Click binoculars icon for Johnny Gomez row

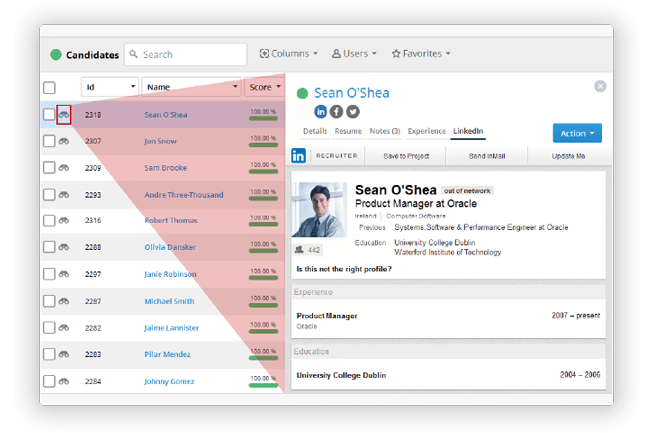tap(64, 381)
